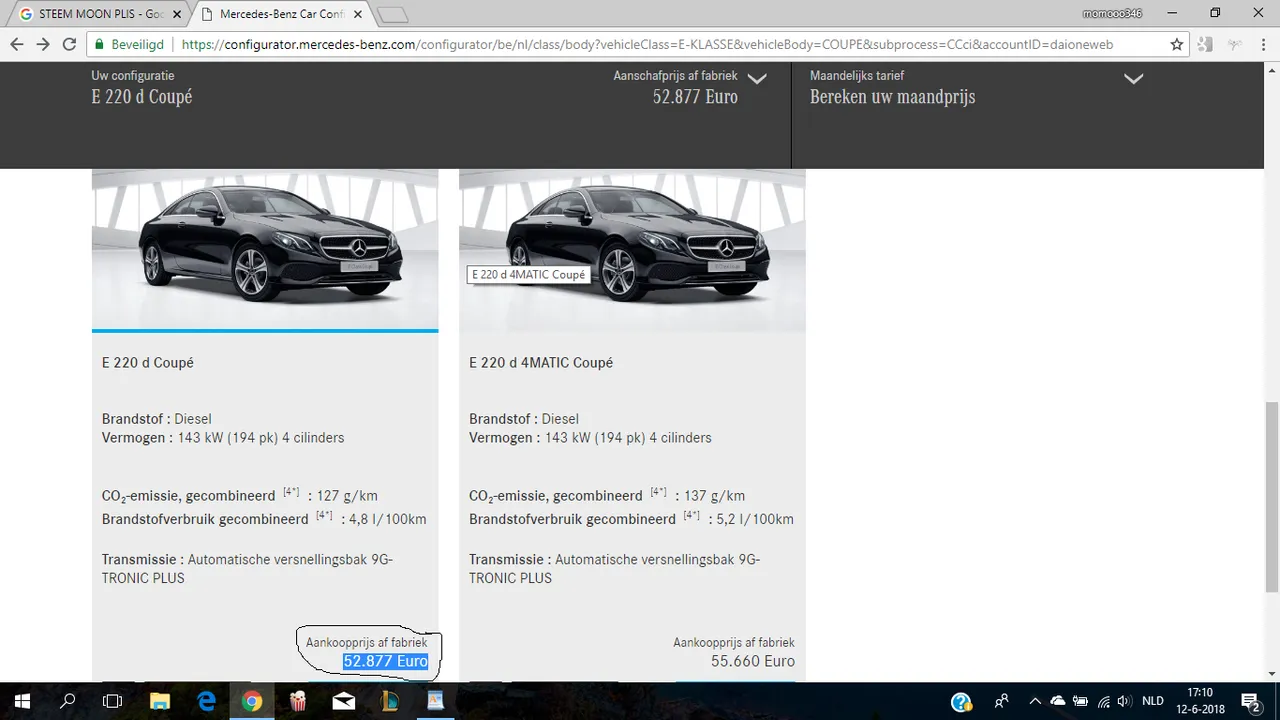Open League of Legends from the taskbar
Screen dimensions: 1280x720
pyautogui.click(x=390, y=701)
